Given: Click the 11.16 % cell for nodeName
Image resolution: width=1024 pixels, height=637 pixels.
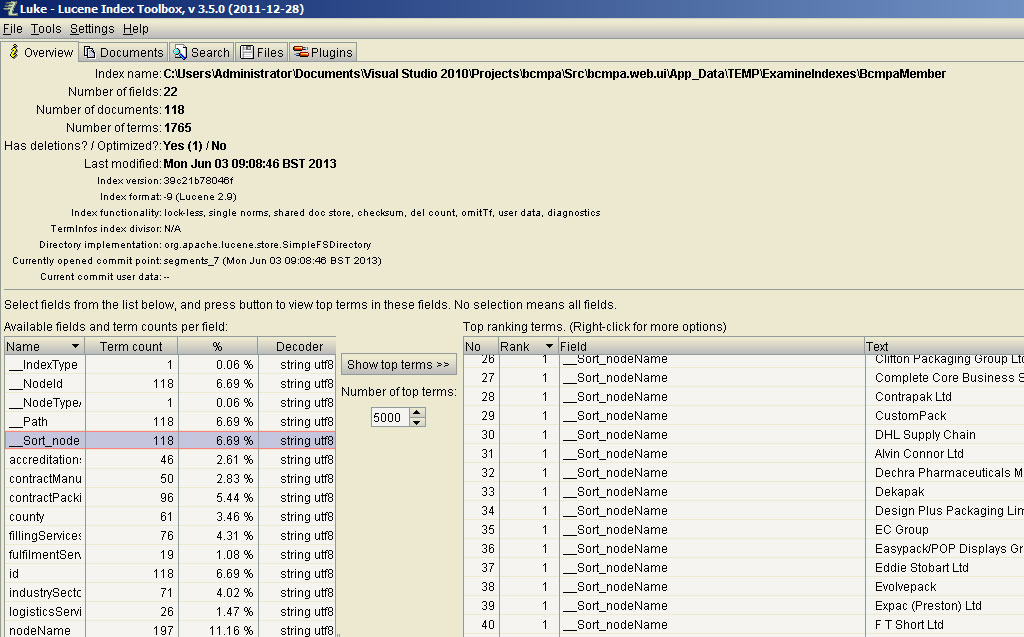Looking at the screenshot, I should click(218, 630).
